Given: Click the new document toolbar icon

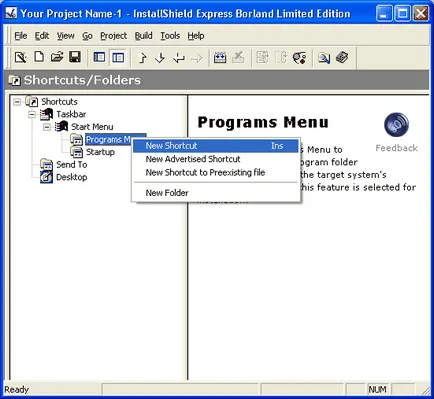Looking at the screenshot, I should click(x=39, y=57).
